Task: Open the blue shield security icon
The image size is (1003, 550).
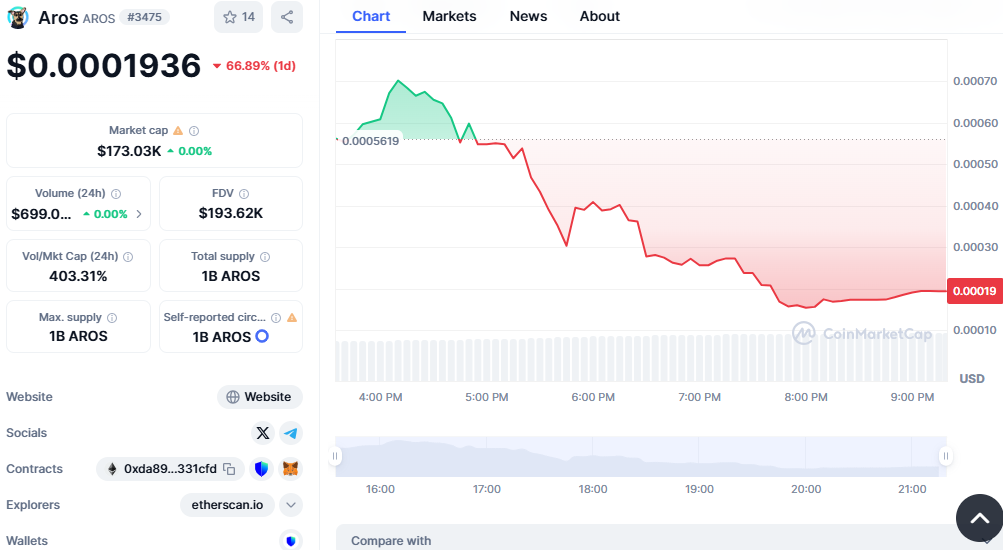Action: (261, 469)
